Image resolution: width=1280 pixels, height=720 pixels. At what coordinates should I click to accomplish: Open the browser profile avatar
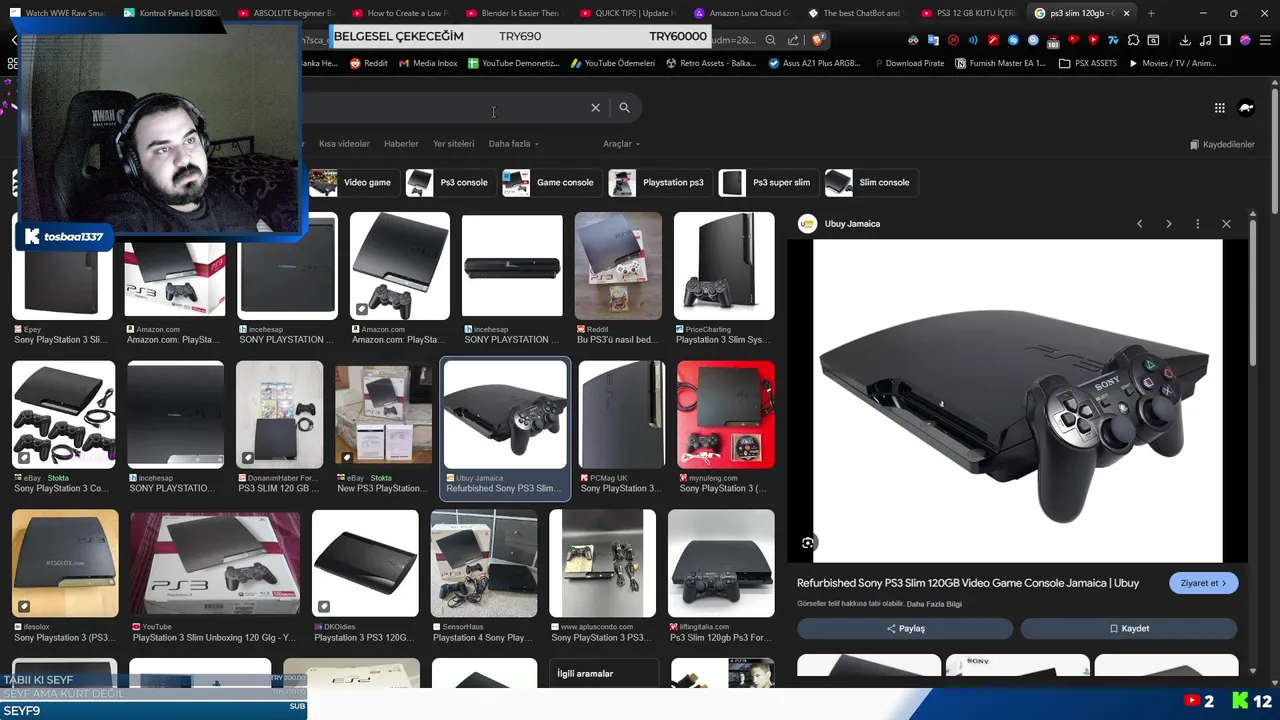coord(1245,40)
